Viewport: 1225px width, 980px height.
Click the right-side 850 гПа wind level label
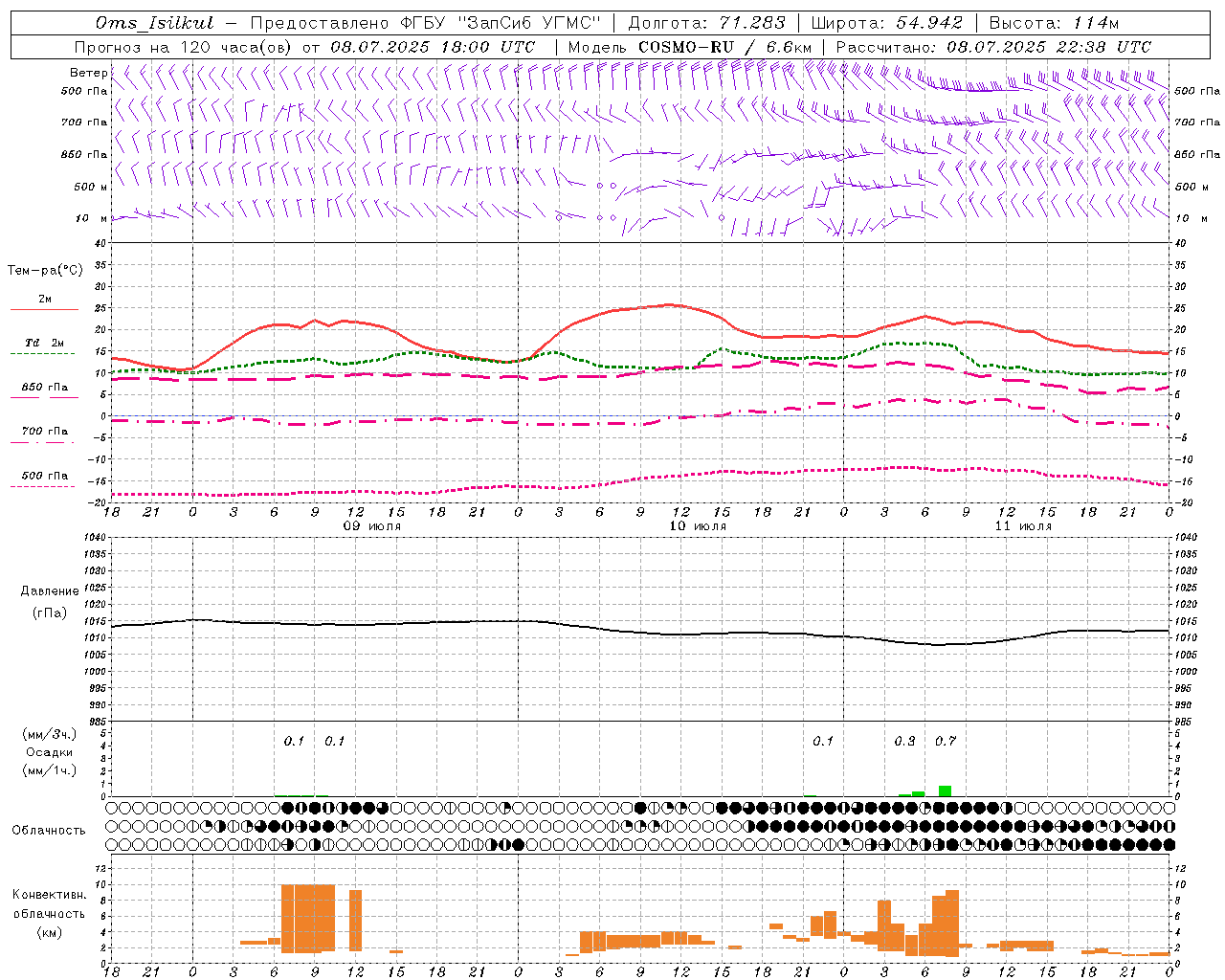pos(1197,154)
